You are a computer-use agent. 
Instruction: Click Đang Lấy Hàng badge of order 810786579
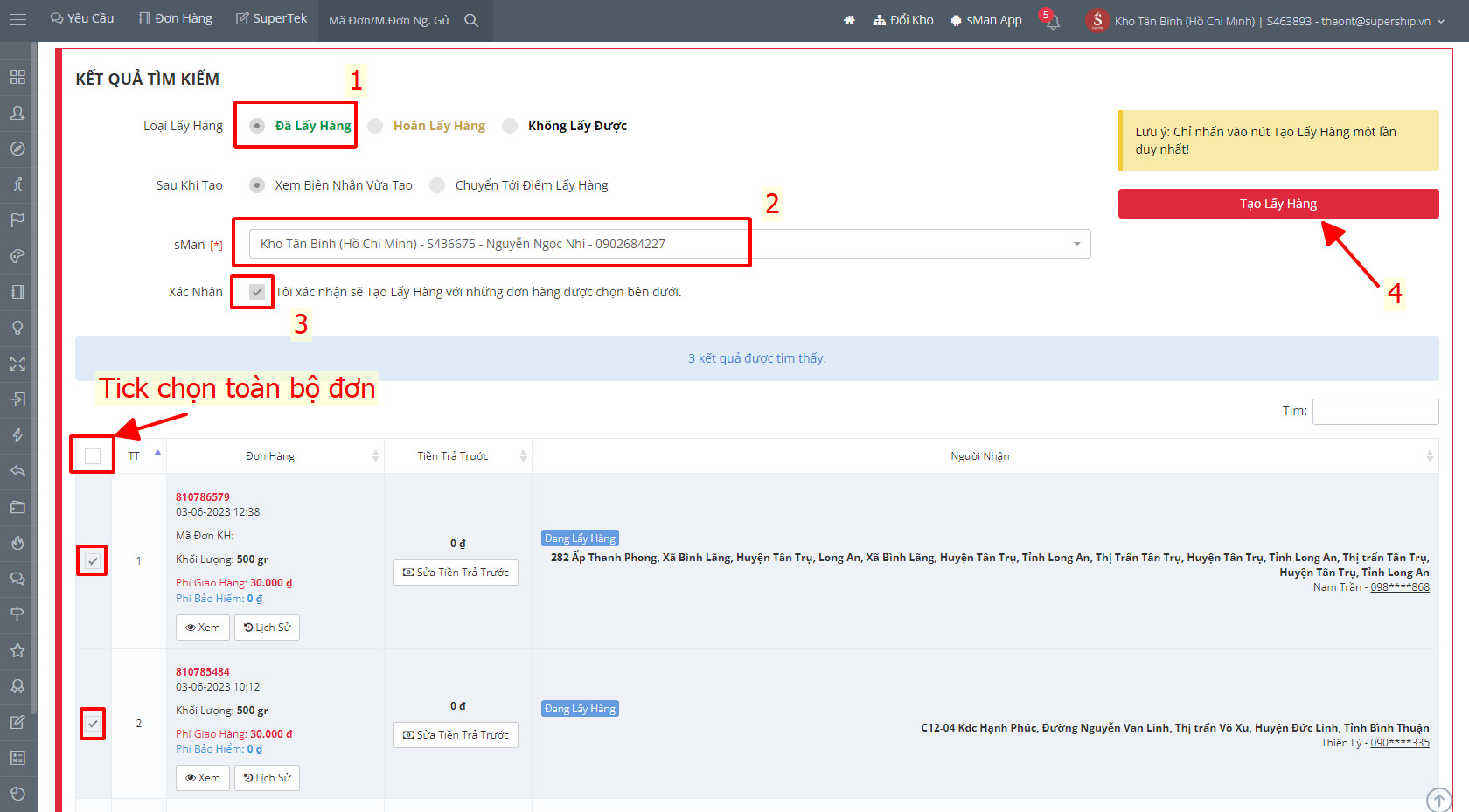point(581,538)
